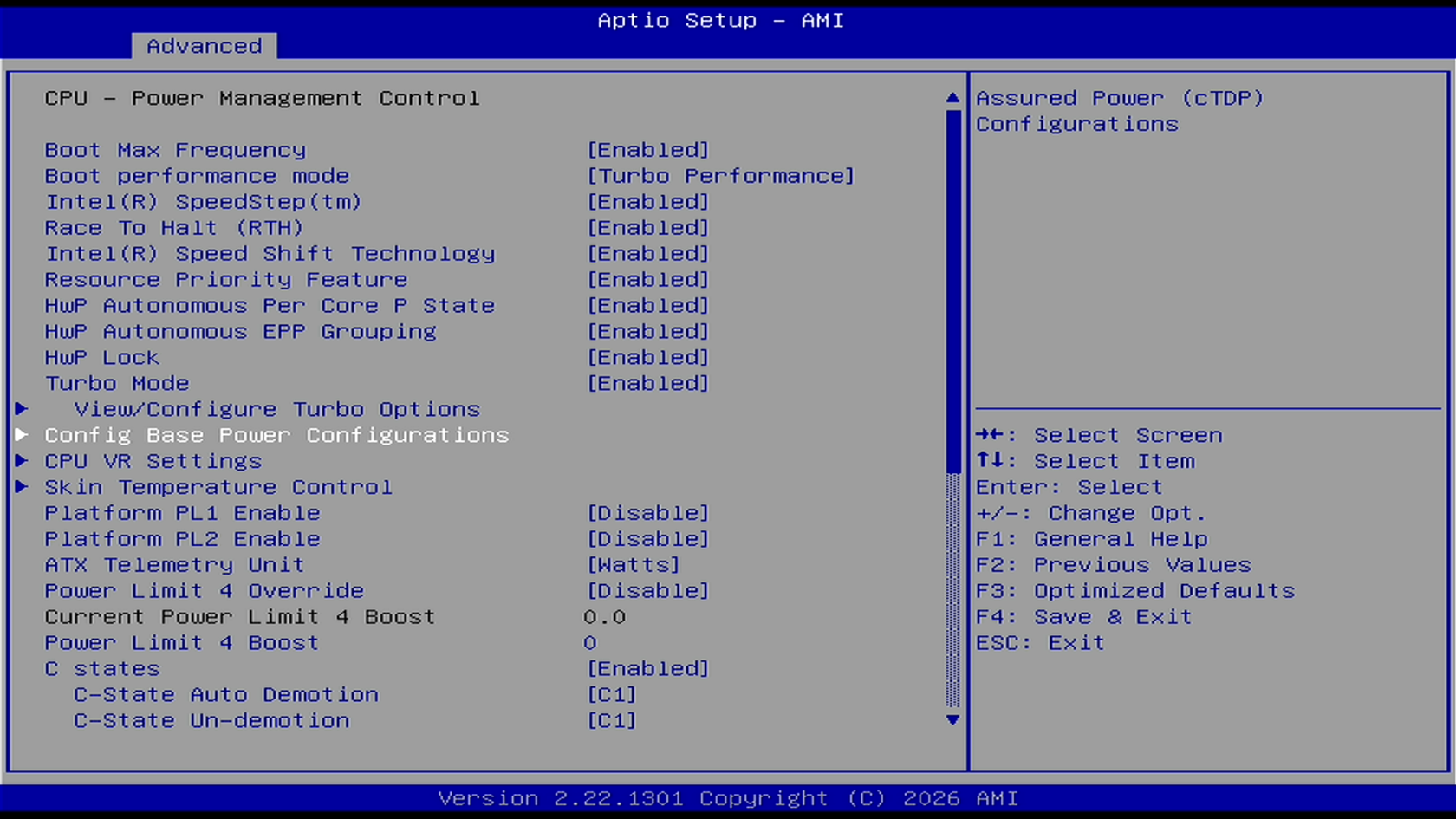Select Intel(R) SpeedStep(tm) setting

tap(204, 202)
